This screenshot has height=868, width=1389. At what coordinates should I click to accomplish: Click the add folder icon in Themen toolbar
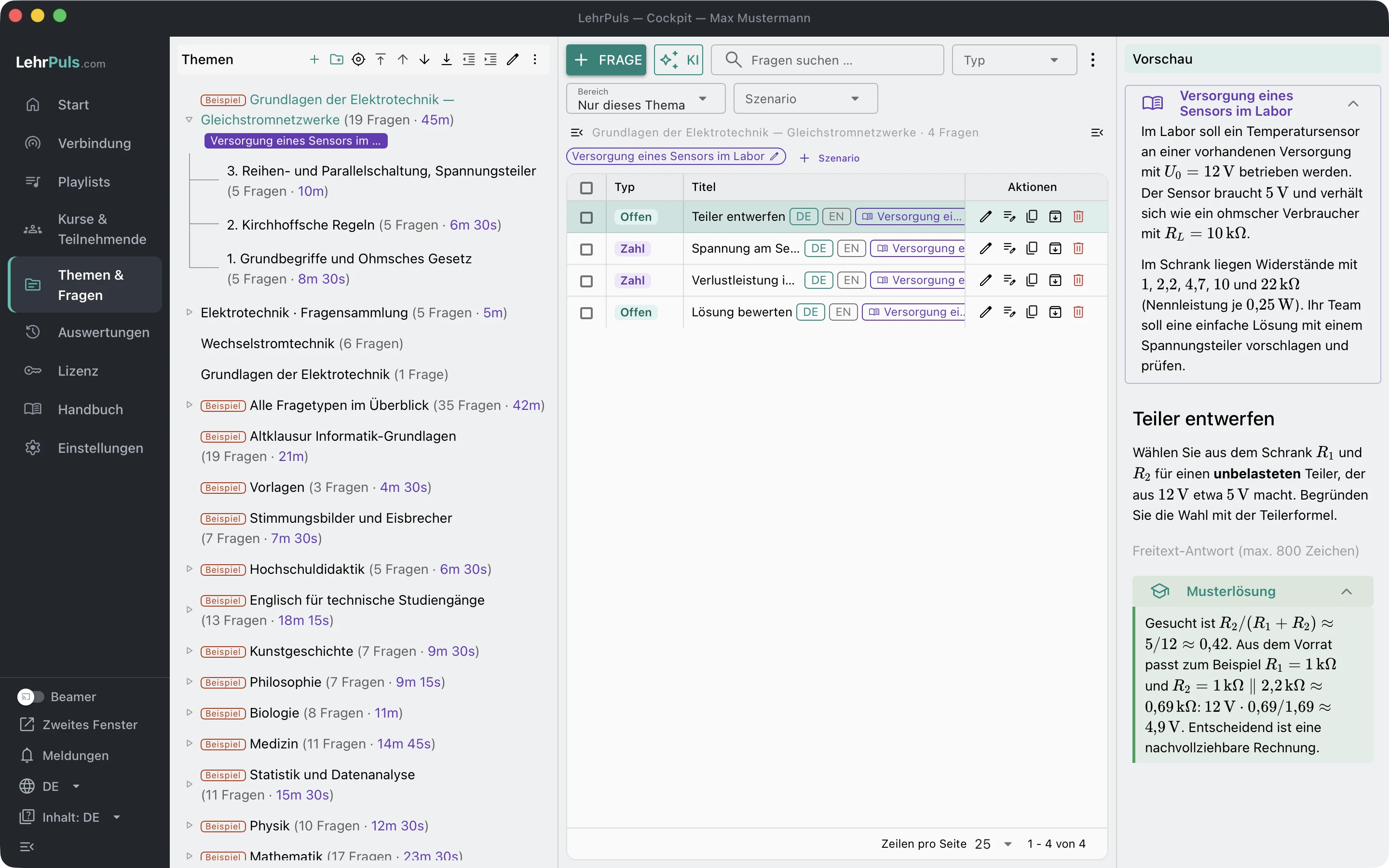point(336,60)
